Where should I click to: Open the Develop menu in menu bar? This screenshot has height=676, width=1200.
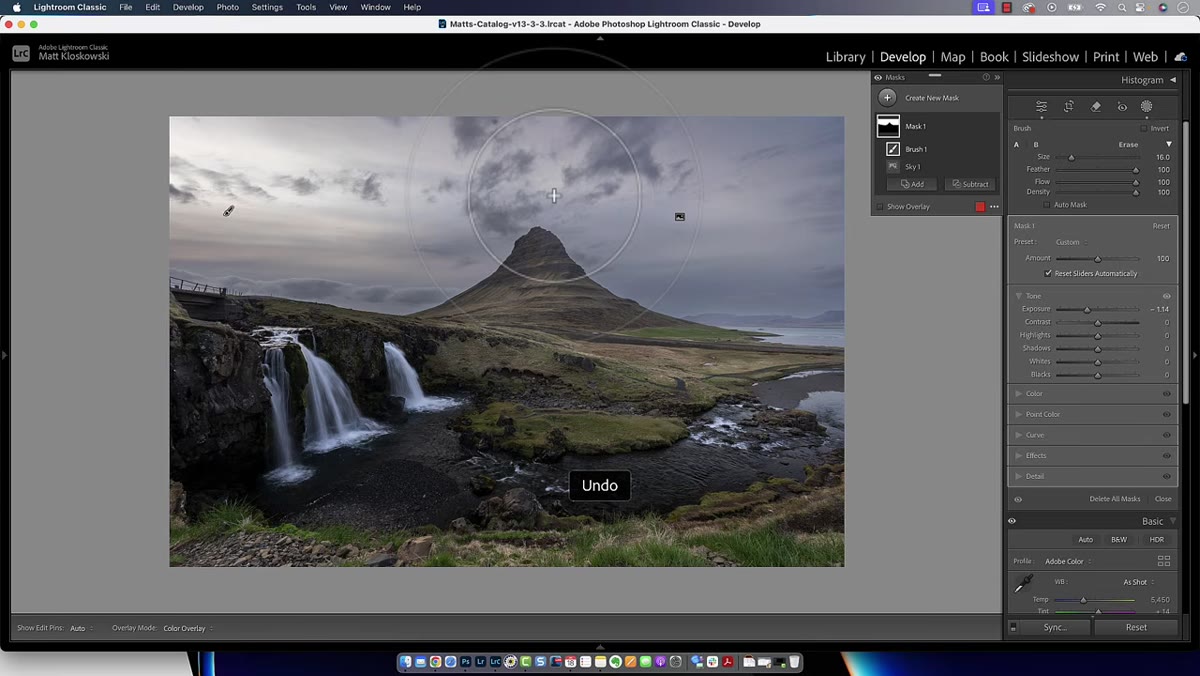(x=188, y=7)
